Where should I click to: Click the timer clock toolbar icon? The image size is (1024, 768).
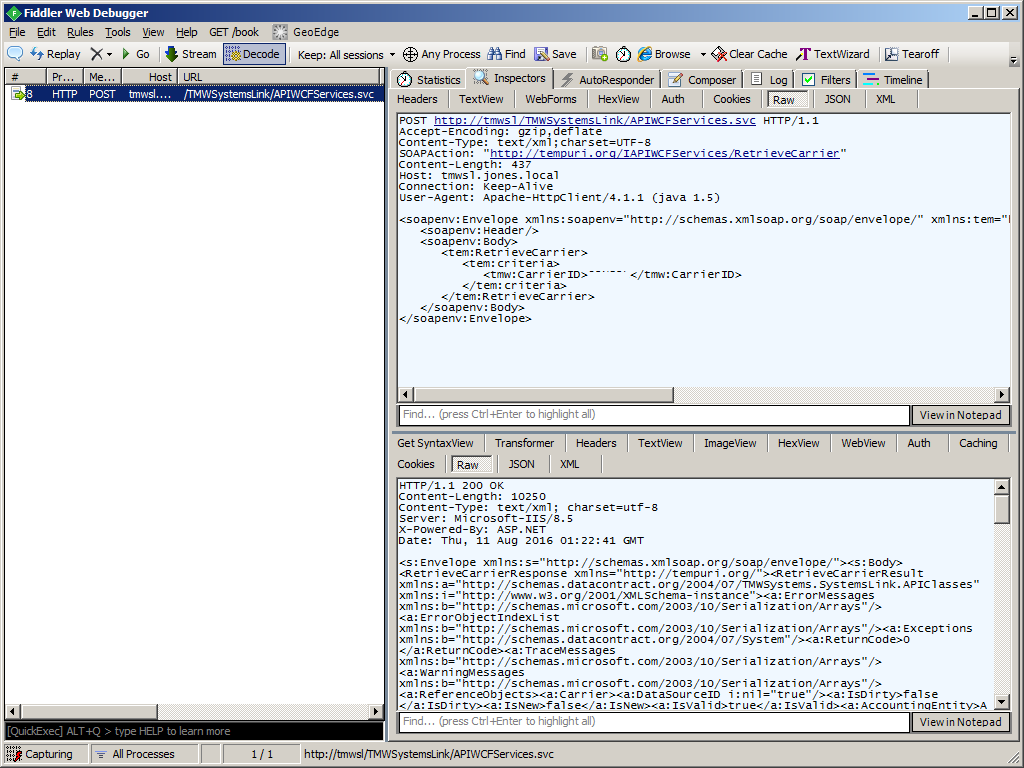point(623,54)
